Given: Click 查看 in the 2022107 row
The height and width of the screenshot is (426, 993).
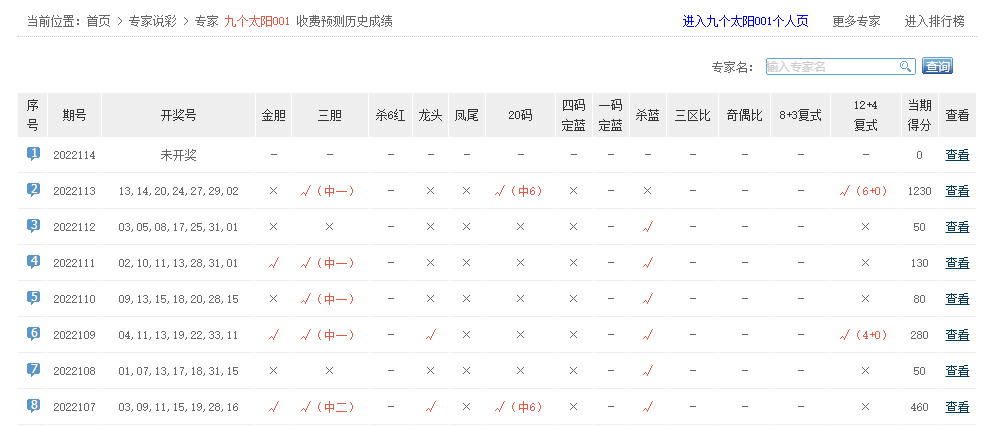Looking at the screenshot, I should [957, 407].
